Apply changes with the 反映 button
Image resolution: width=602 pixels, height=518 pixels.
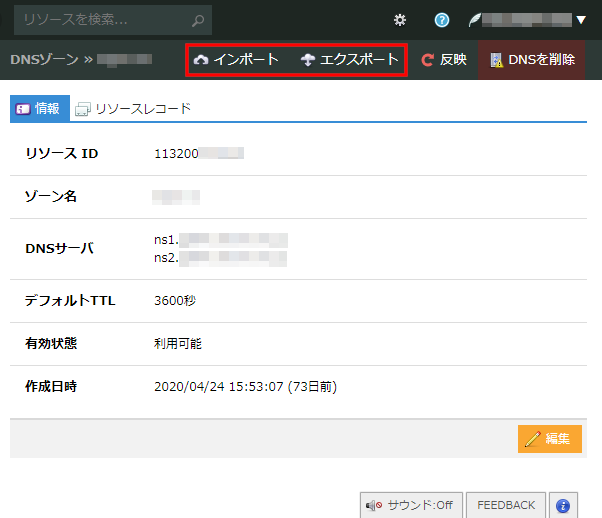tap(444, 60)
